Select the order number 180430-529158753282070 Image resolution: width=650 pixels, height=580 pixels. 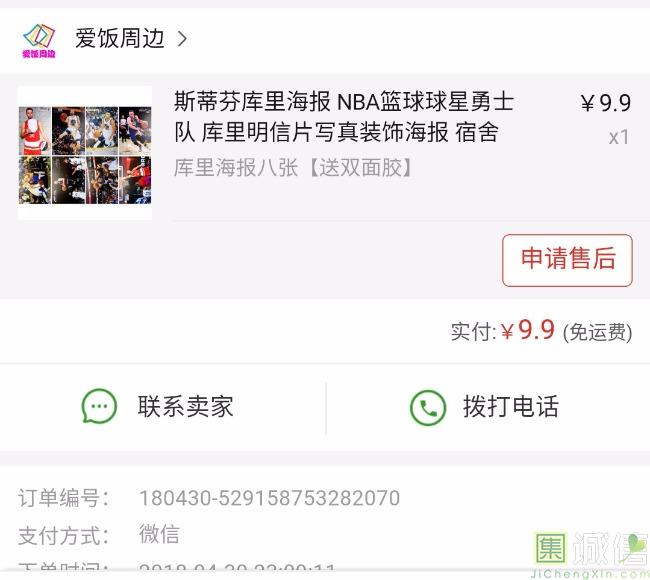pyautogui.click(x=269, y=497)
